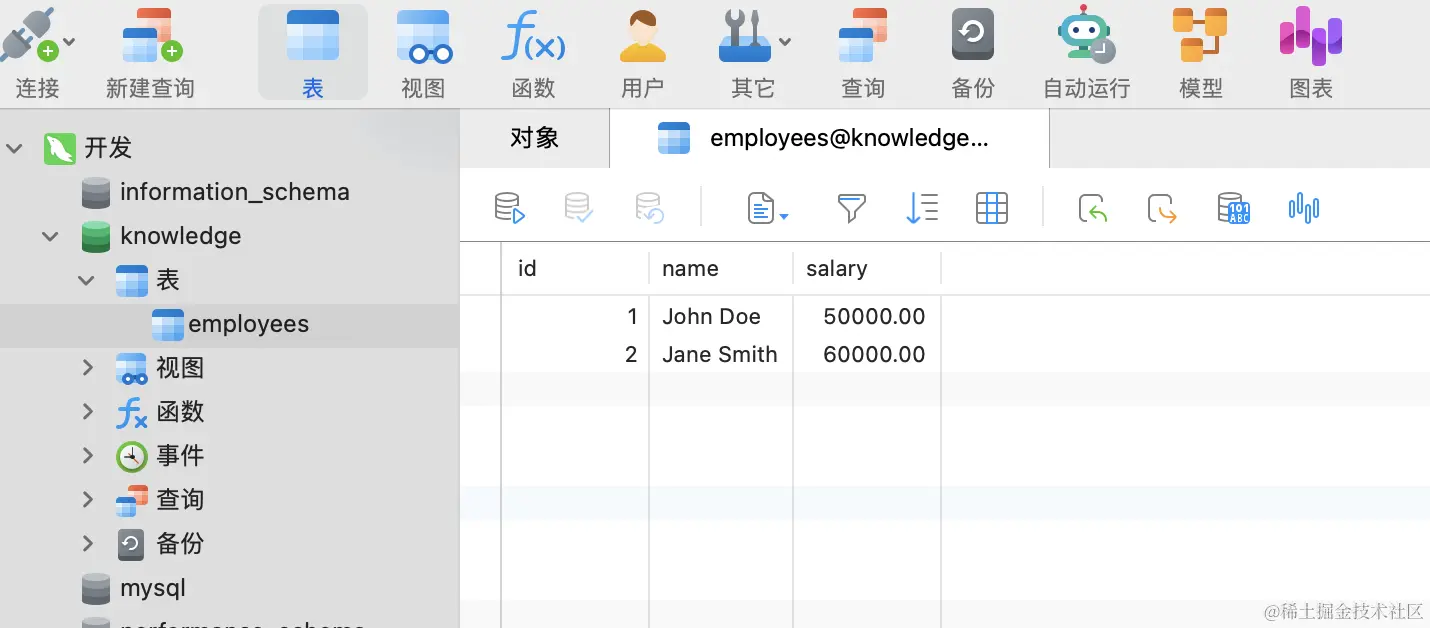This screenshot has height=628, width=1430.
Task: Click the filter funnel icon
Action: click(851, 208)
